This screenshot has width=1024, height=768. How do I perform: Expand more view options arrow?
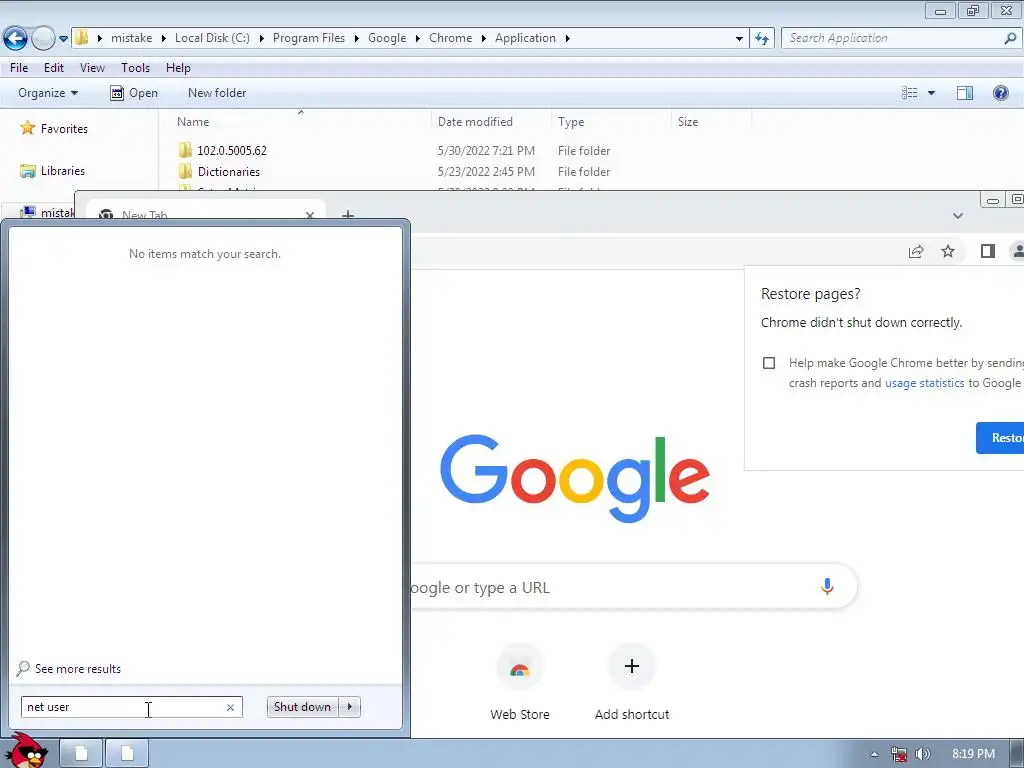pyautogui.click(x=931, y=93)
